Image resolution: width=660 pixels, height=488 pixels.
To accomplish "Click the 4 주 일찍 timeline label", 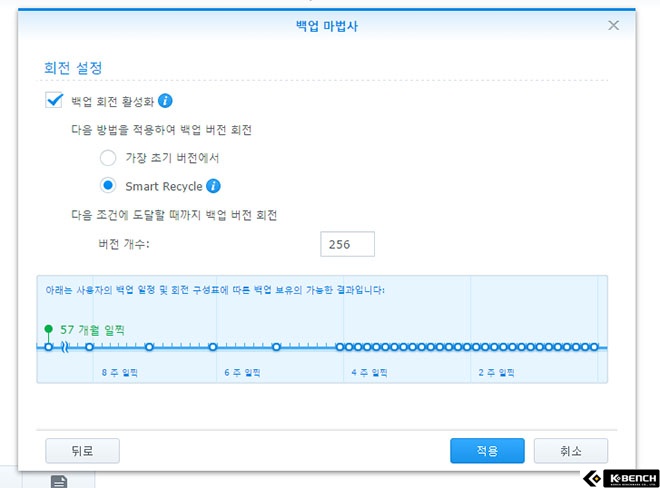I will coord(369,373).
